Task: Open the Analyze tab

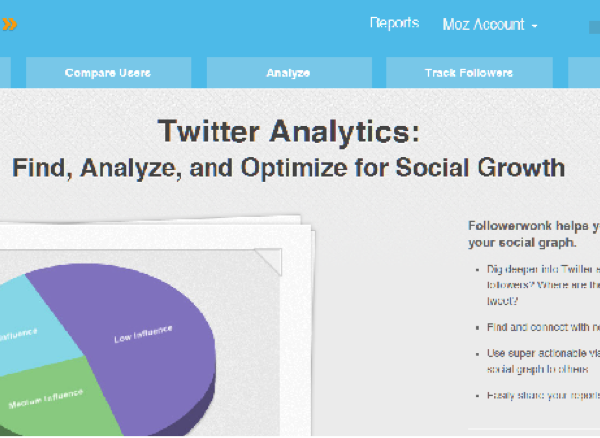Action: [288, 73]
